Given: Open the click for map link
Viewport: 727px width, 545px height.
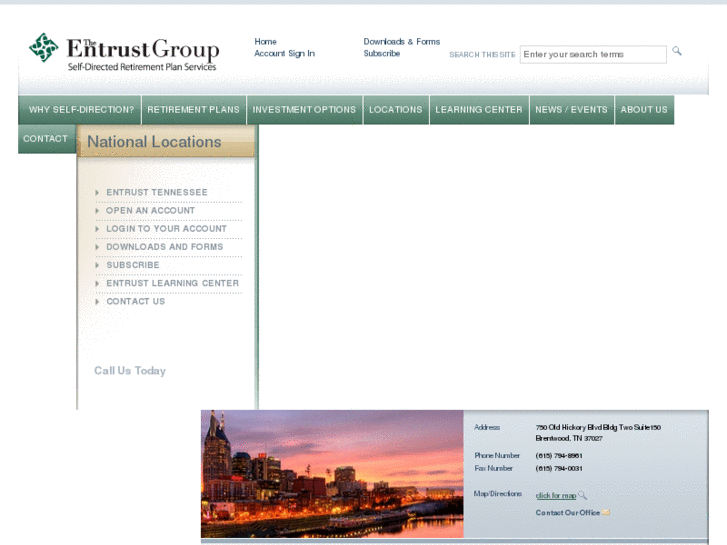Looking at the screenshot, I should pos(556,495).
